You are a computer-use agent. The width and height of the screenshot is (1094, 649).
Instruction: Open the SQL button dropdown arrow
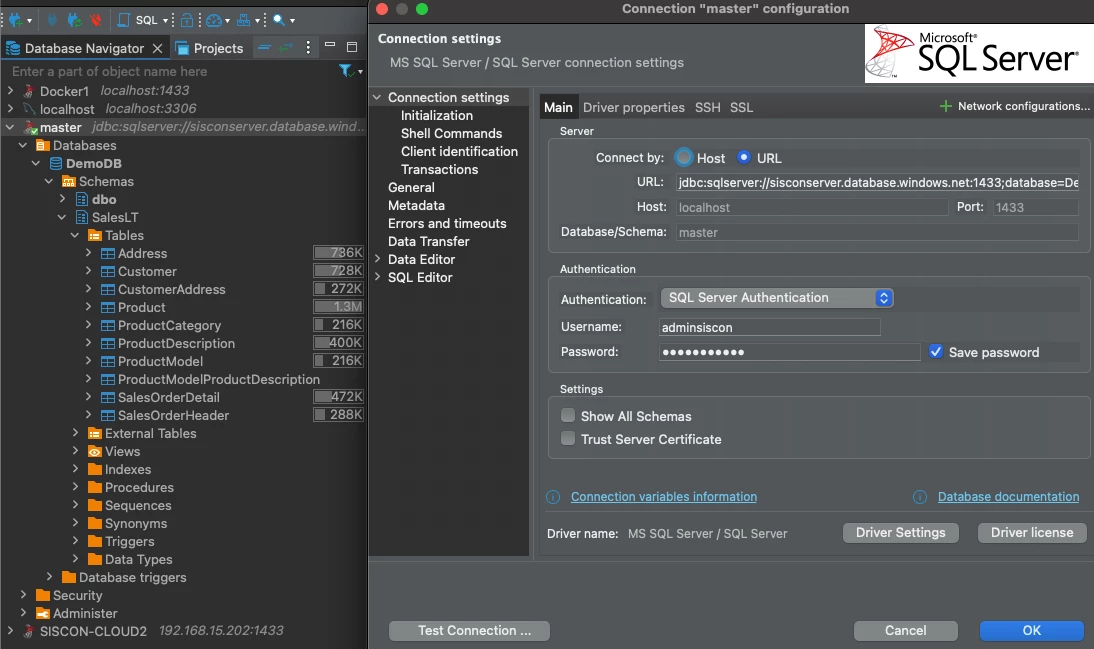(165, 21)
